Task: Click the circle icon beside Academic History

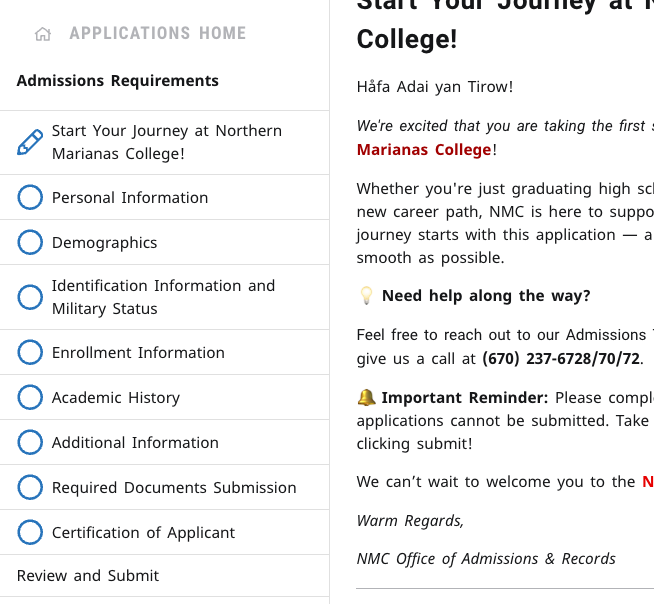Action: coord(30,398)
